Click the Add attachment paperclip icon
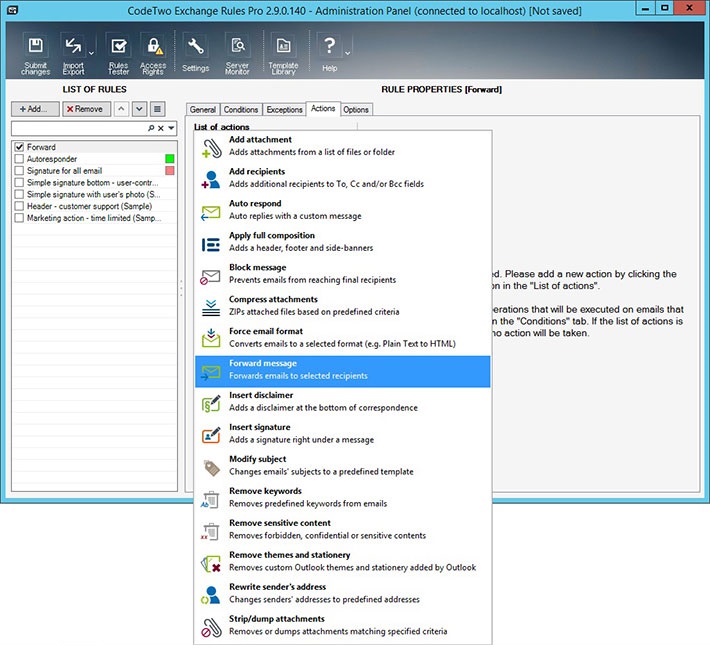The width and height of the screenshot is (710, 648). [211, 148]
